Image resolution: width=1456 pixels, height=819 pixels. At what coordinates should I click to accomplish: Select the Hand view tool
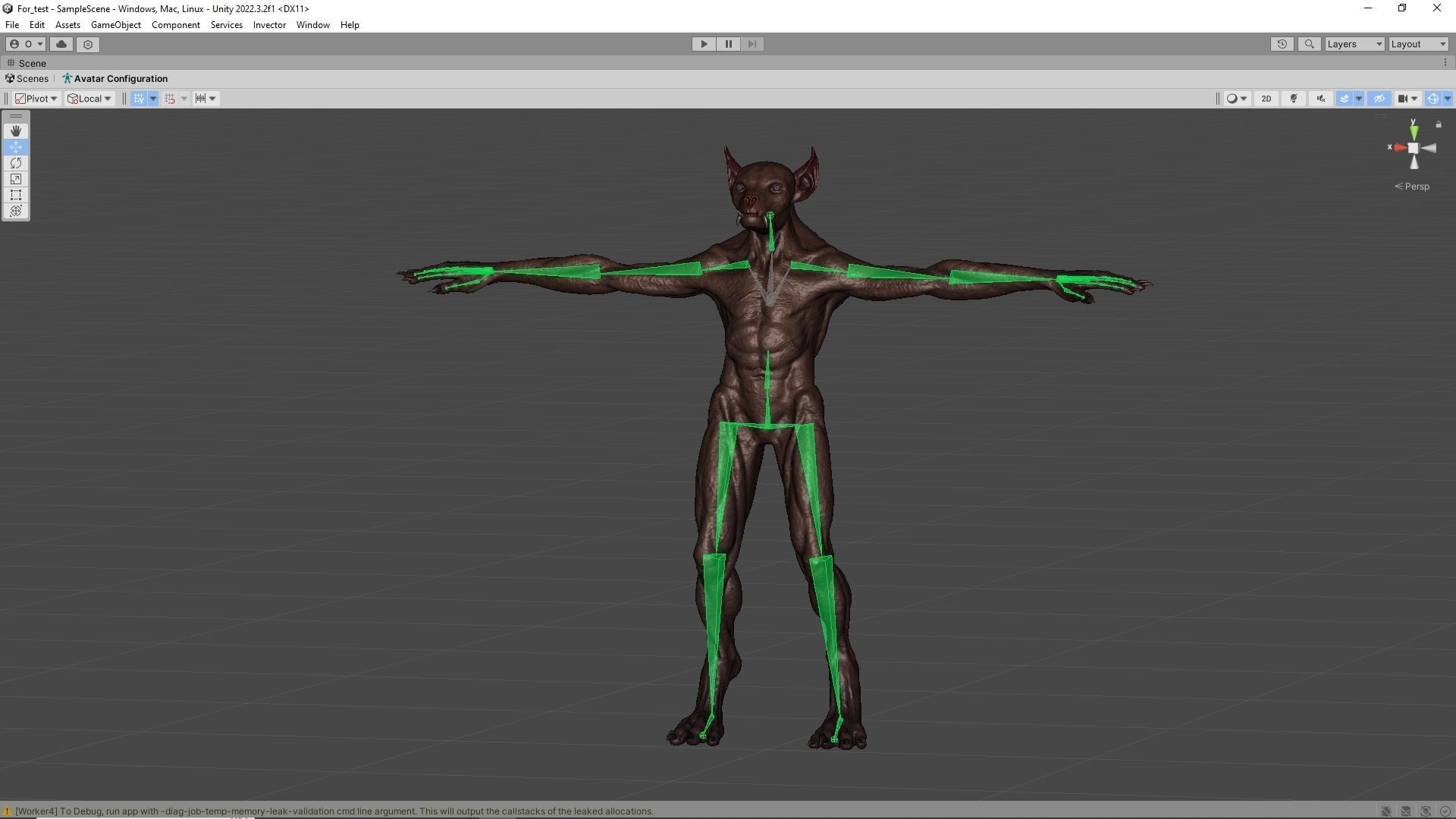click(16, 131)
